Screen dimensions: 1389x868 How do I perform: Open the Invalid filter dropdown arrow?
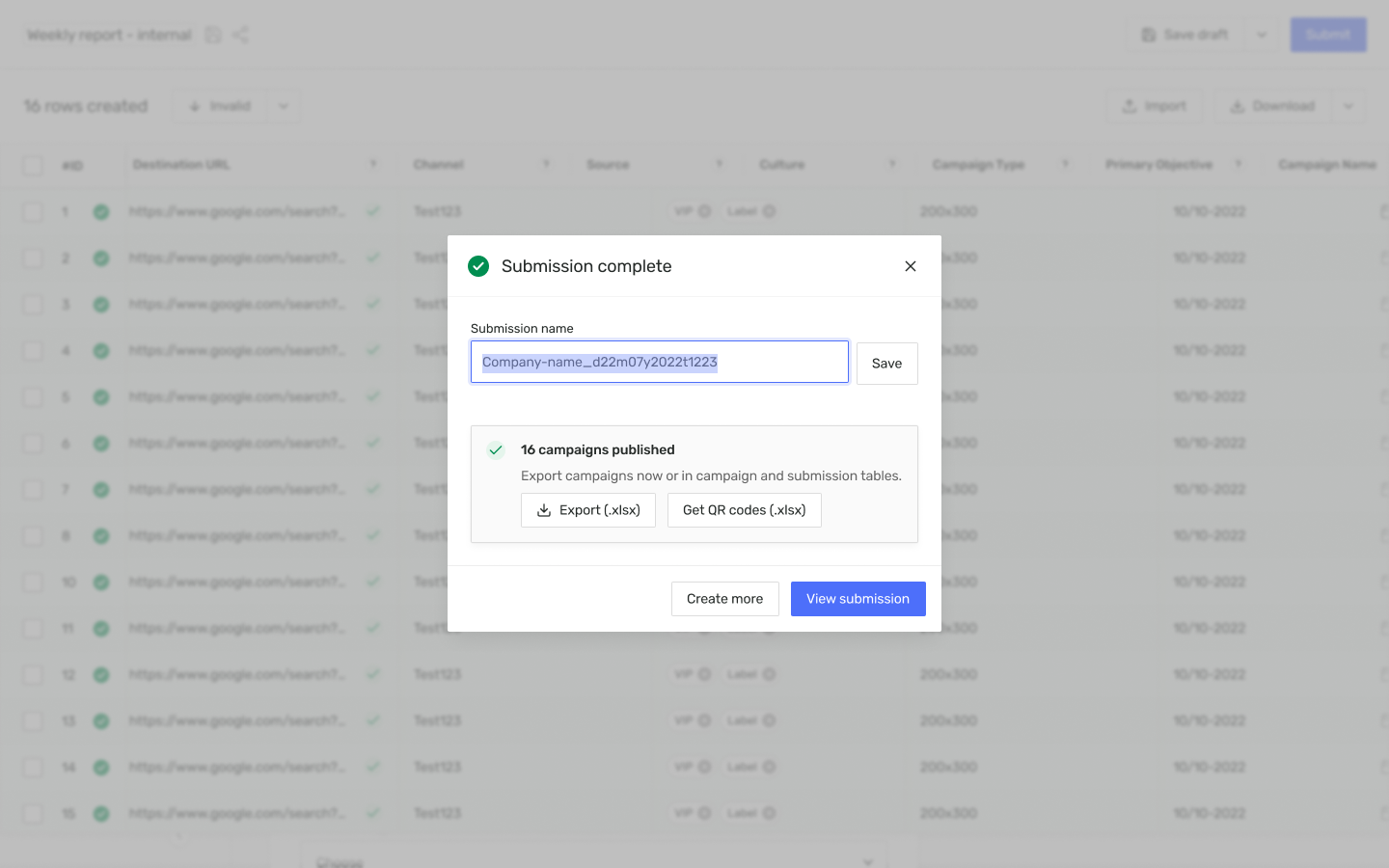tap(284, 106)
